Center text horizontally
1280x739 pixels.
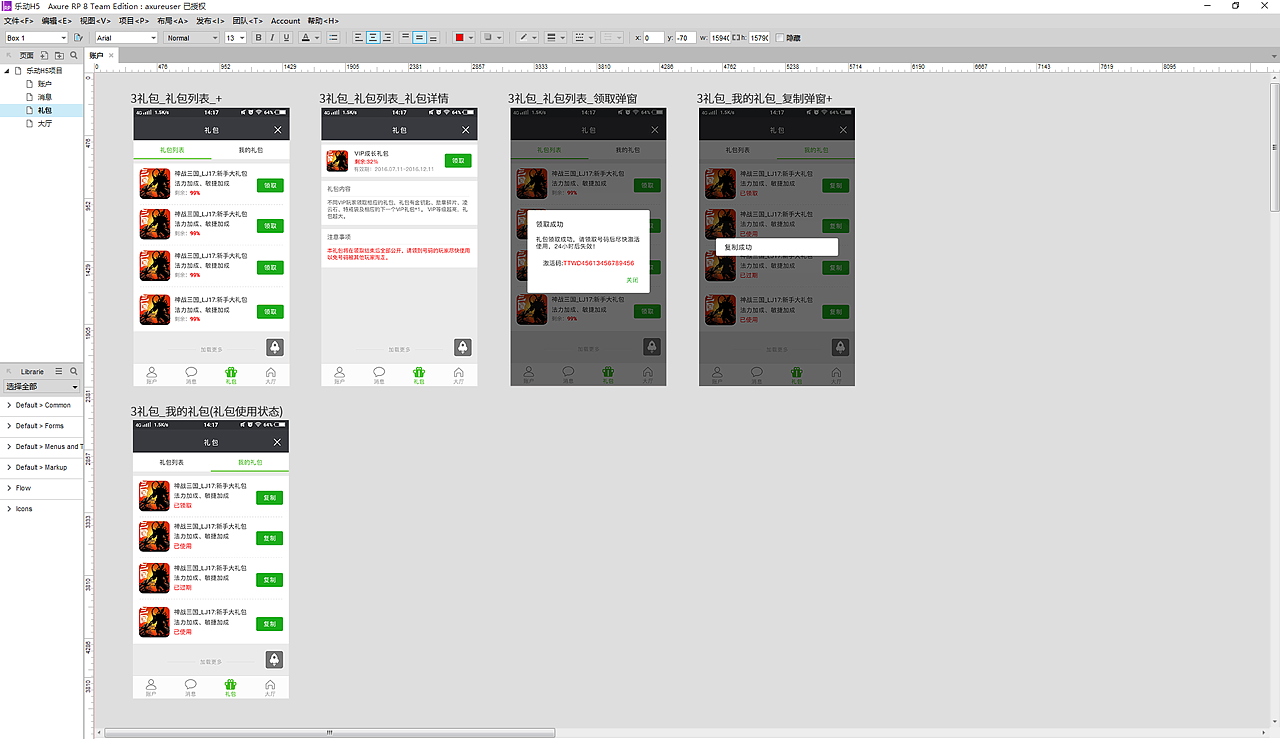pos(373,38)
